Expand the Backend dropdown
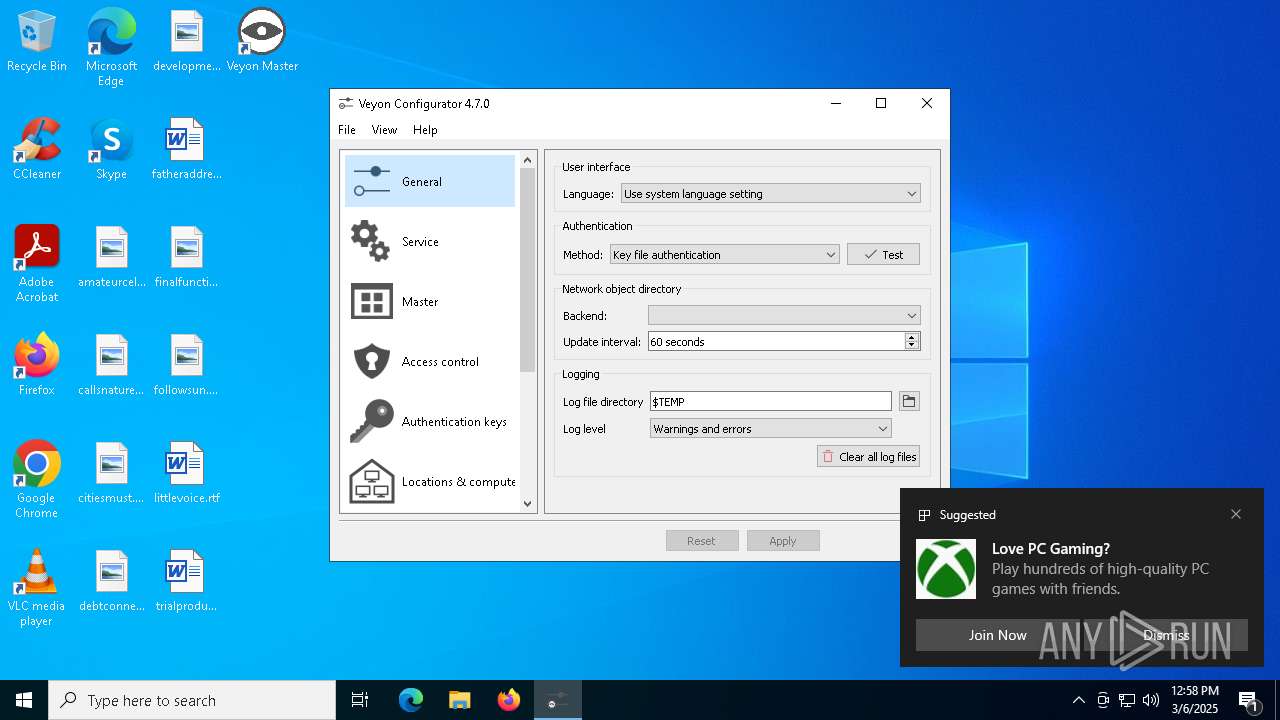This screenshot has height=720, width=1280. click(784, 316)
